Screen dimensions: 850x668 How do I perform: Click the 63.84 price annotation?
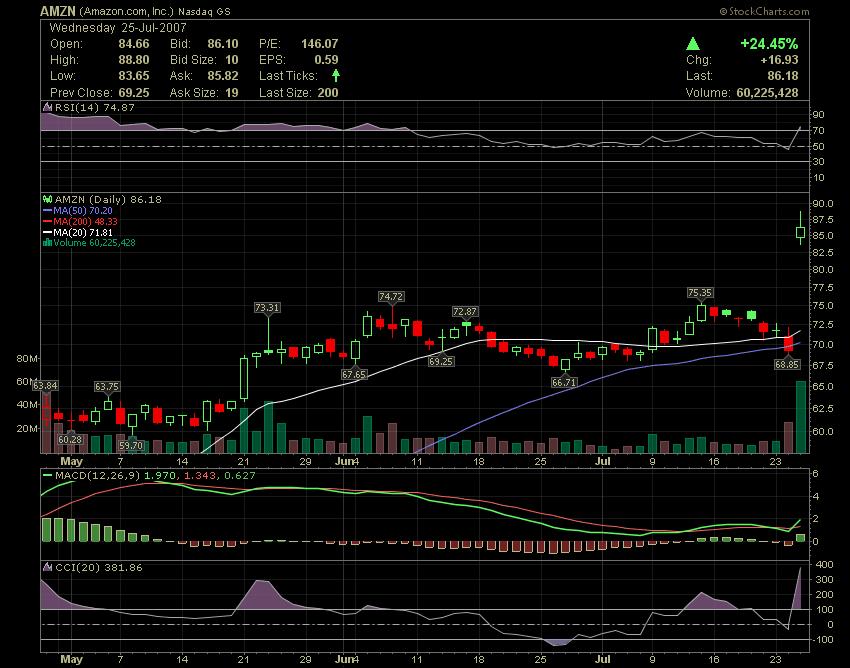coord(44,386)
